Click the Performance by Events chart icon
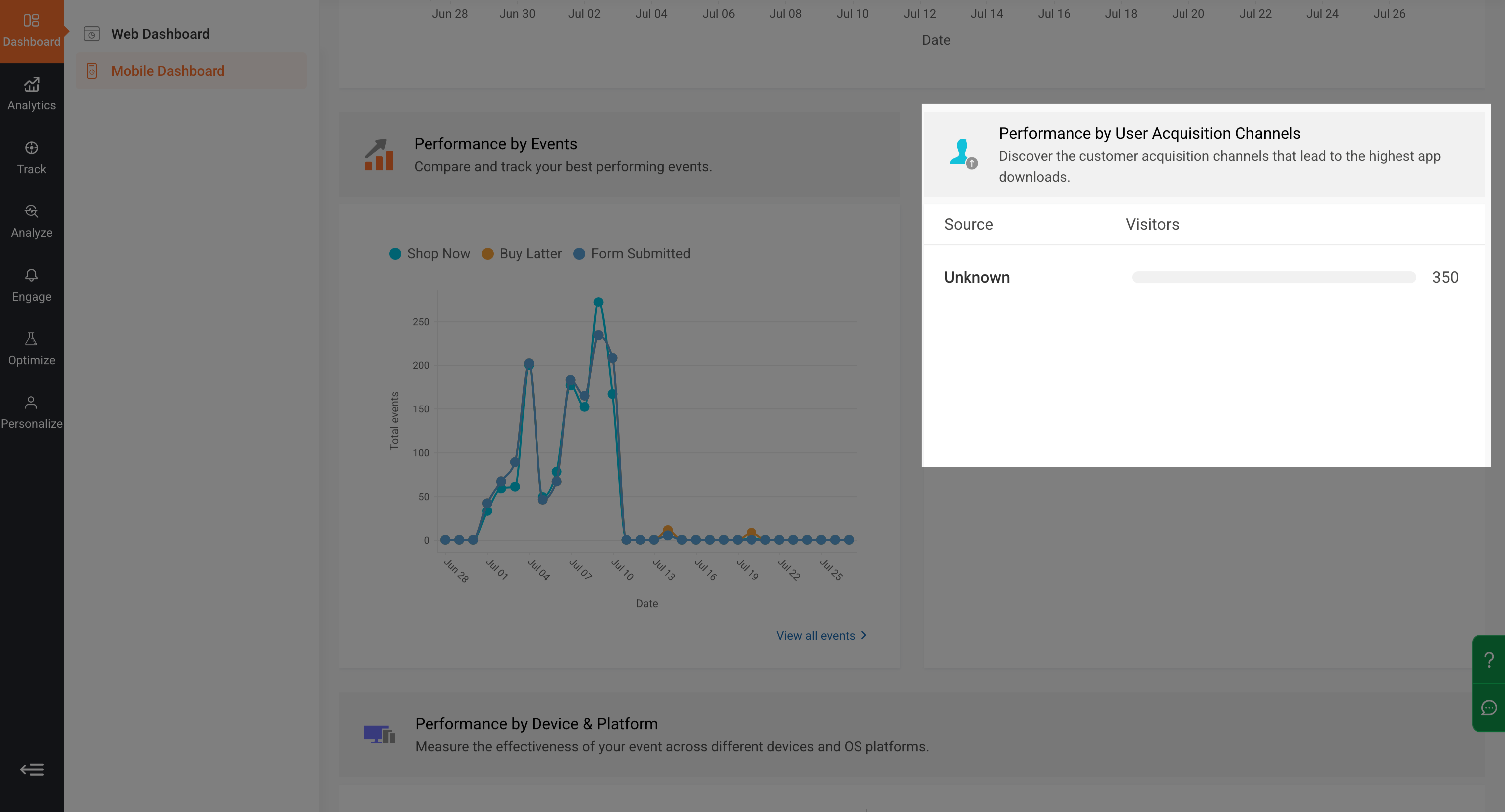The image size is (1505, 812). click(379, 155)
